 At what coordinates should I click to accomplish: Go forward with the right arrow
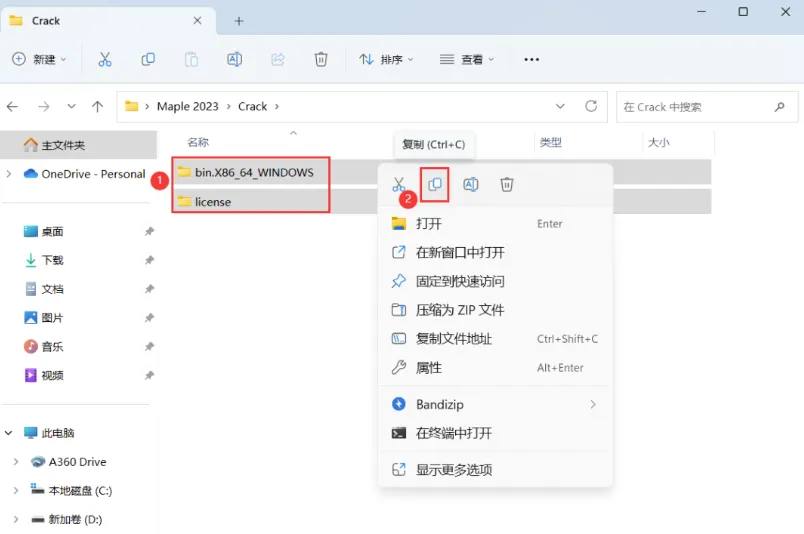44,107
